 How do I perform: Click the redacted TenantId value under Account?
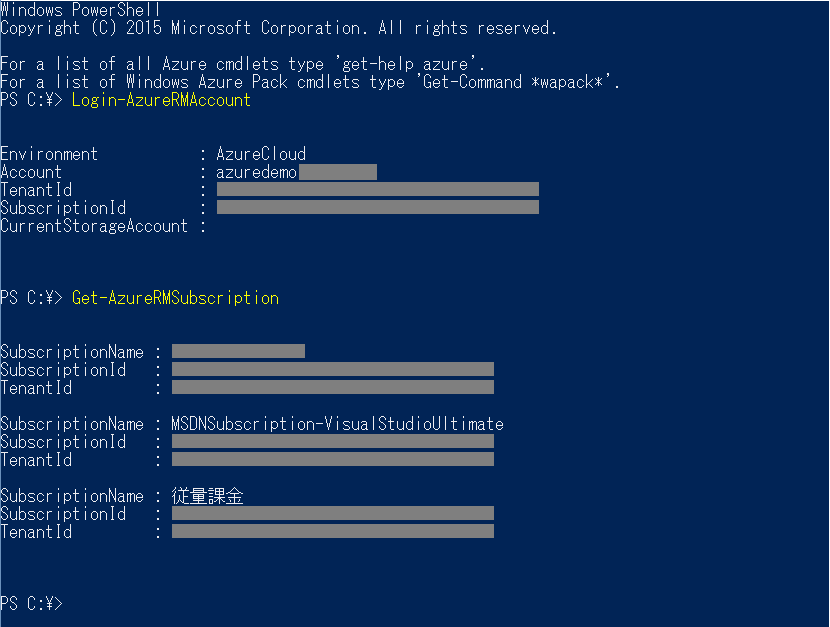pos(378,189)
